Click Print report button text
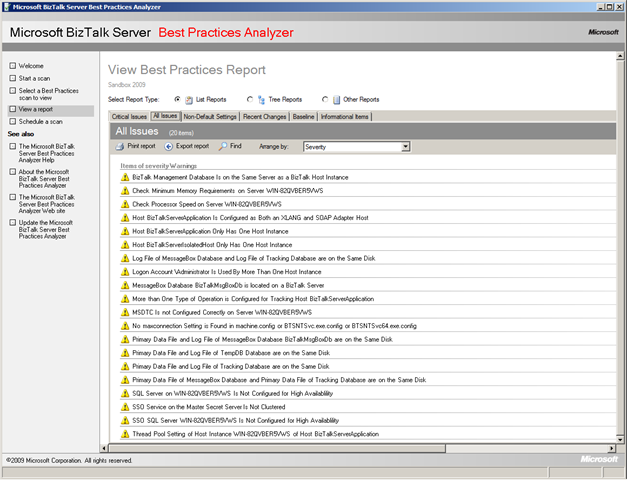Image resolution: width=627 pixels, height=480 pixels. tap(141, 146)
